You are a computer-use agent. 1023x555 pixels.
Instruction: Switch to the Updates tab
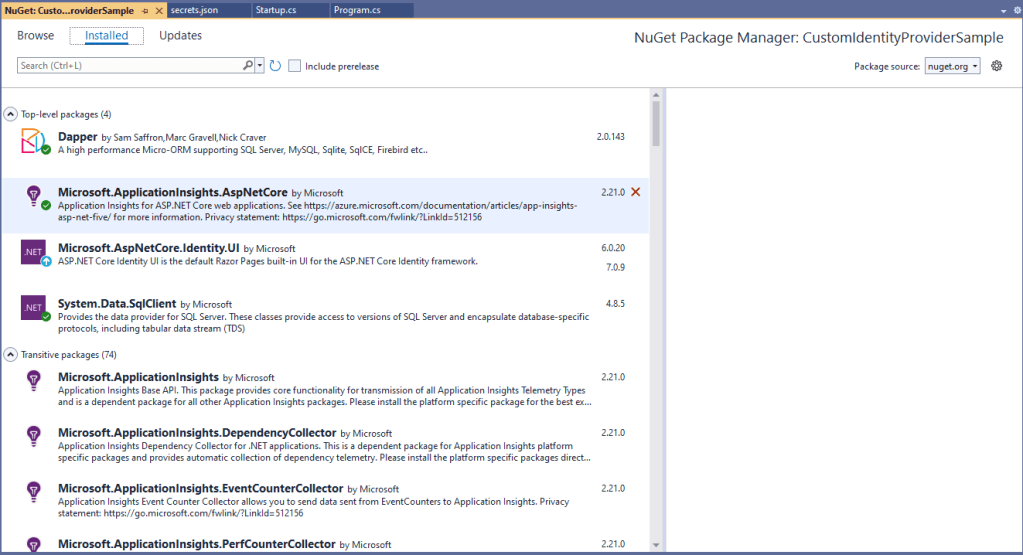180,36
